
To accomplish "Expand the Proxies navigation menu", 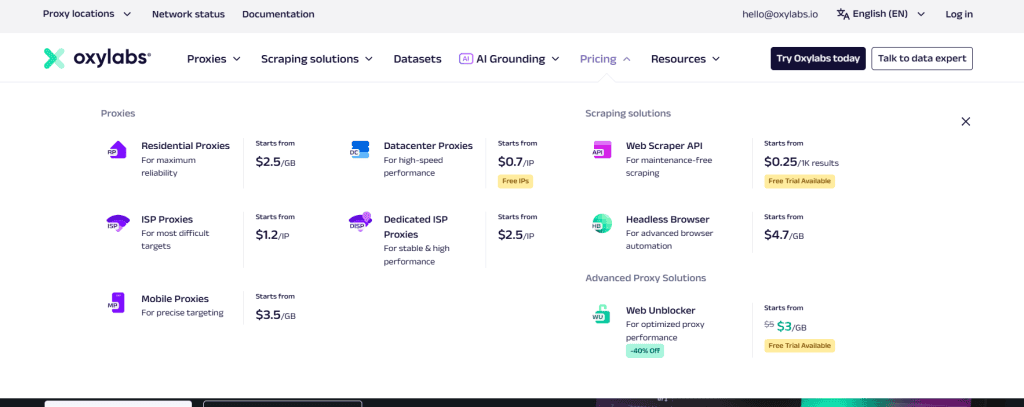I will (x=214, y=59).
